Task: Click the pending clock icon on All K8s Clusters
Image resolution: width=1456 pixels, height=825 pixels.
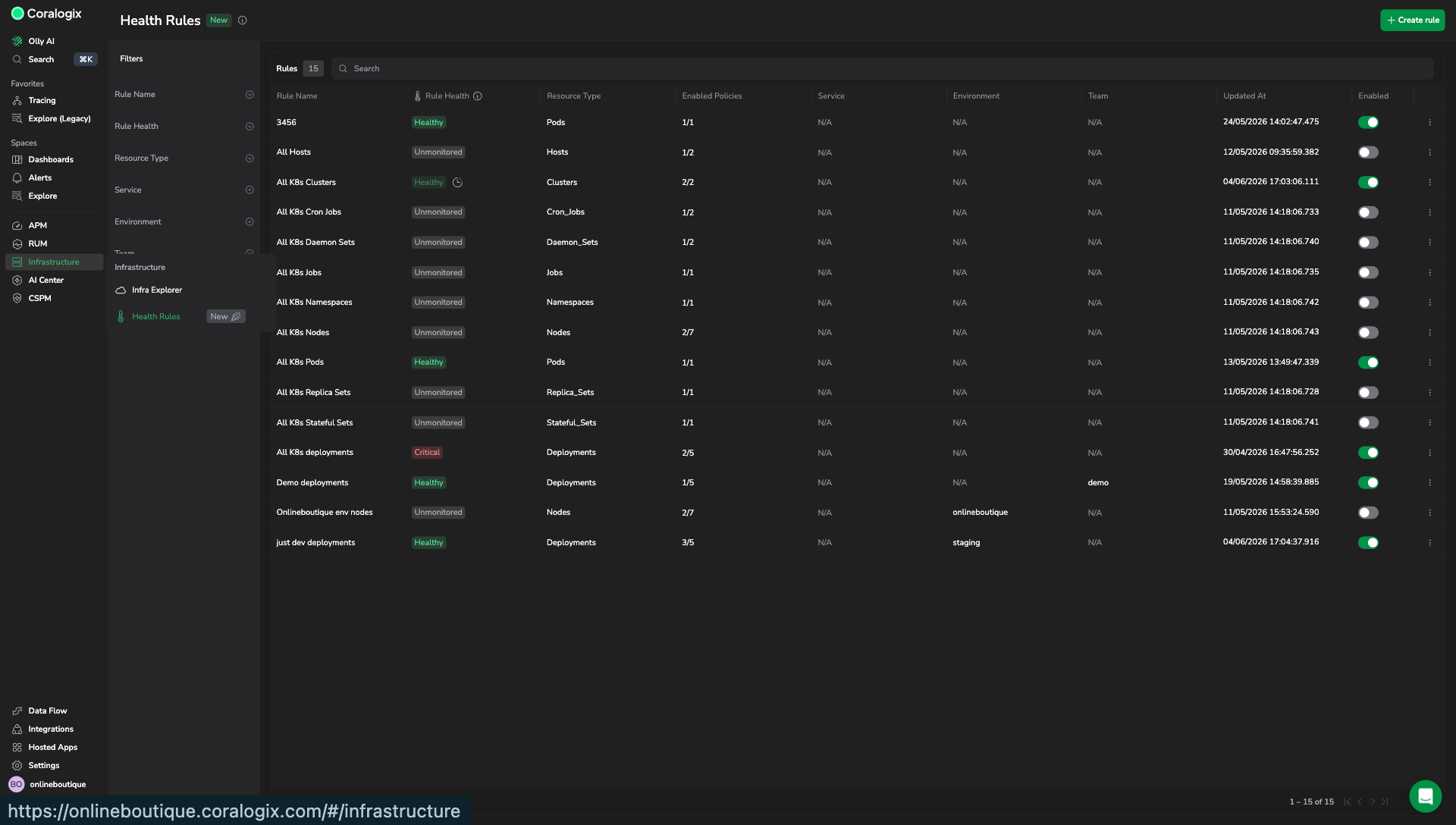Action: (457, 182)
